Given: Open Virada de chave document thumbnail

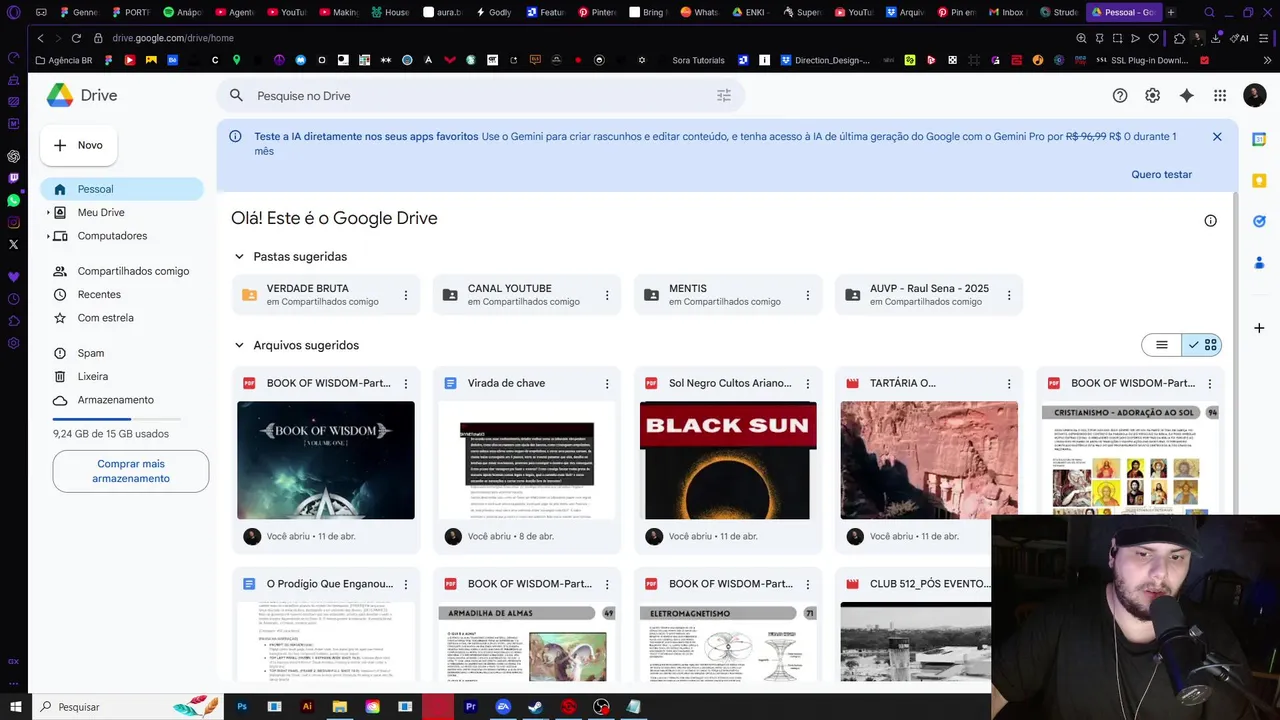Looking at the screenshot, I should point(527,460).
